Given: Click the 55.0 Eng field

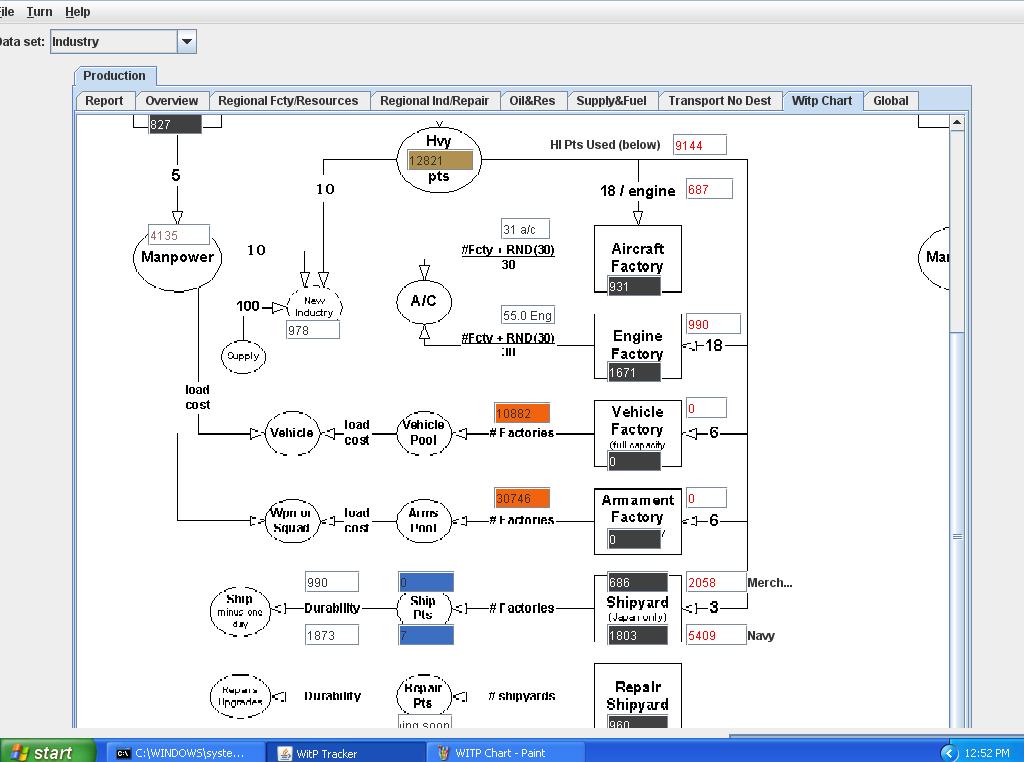Looking at the screenshot, I should point(528,315).
